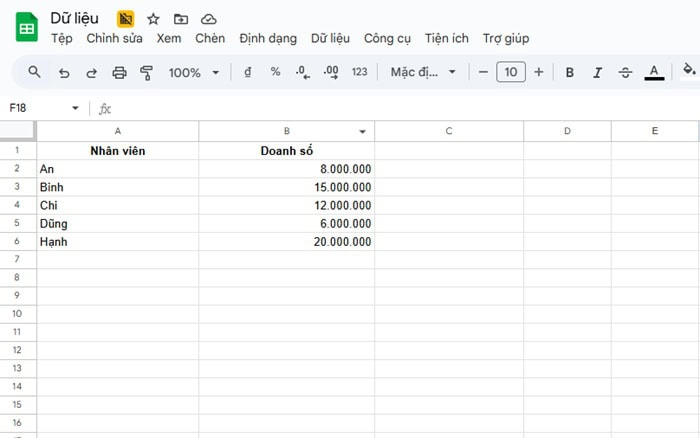Select column A header
The height and width of the screenshot is (438, 700).
pos(118,131)
